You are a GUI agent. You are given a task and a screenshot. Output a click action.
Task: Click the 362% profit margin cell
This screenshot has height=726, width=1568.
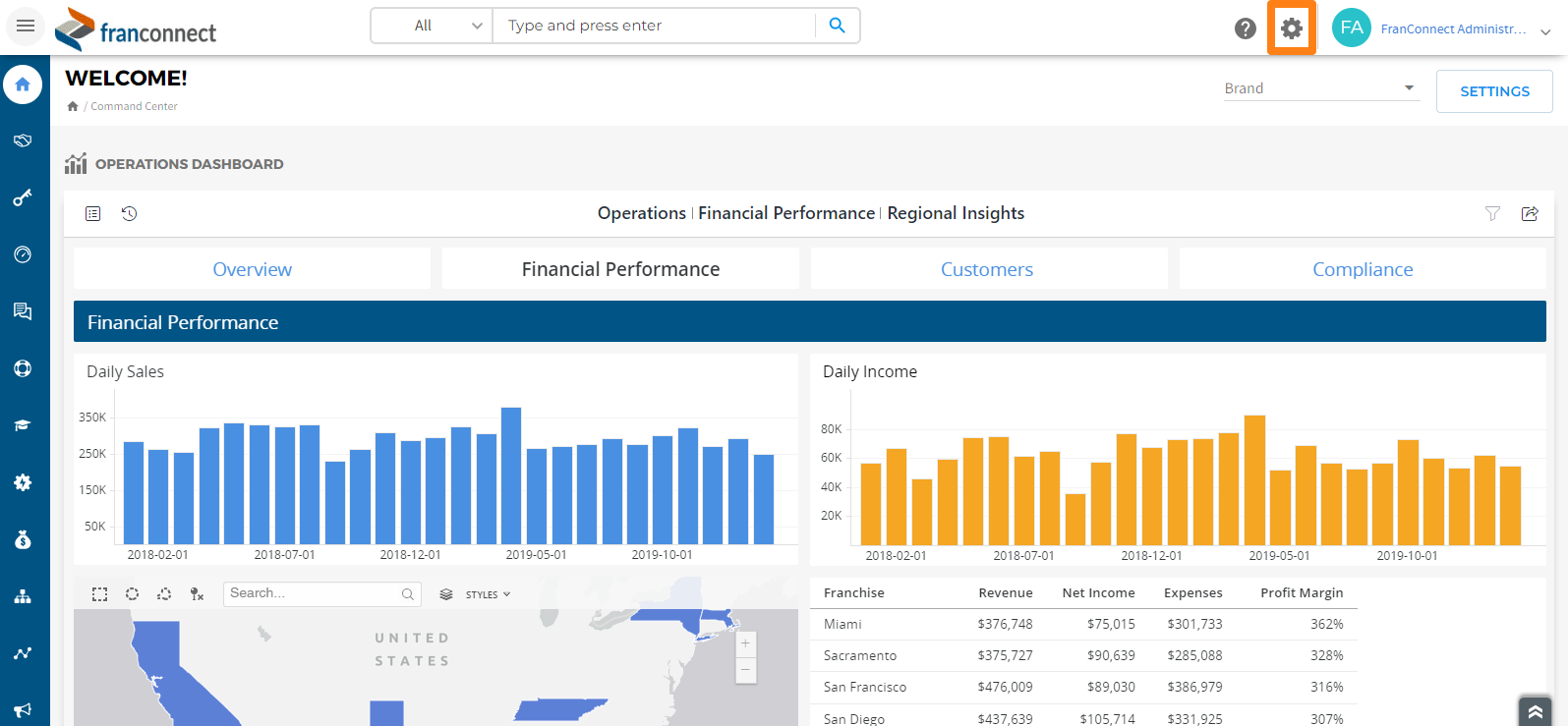click(x=1326, y=624)
